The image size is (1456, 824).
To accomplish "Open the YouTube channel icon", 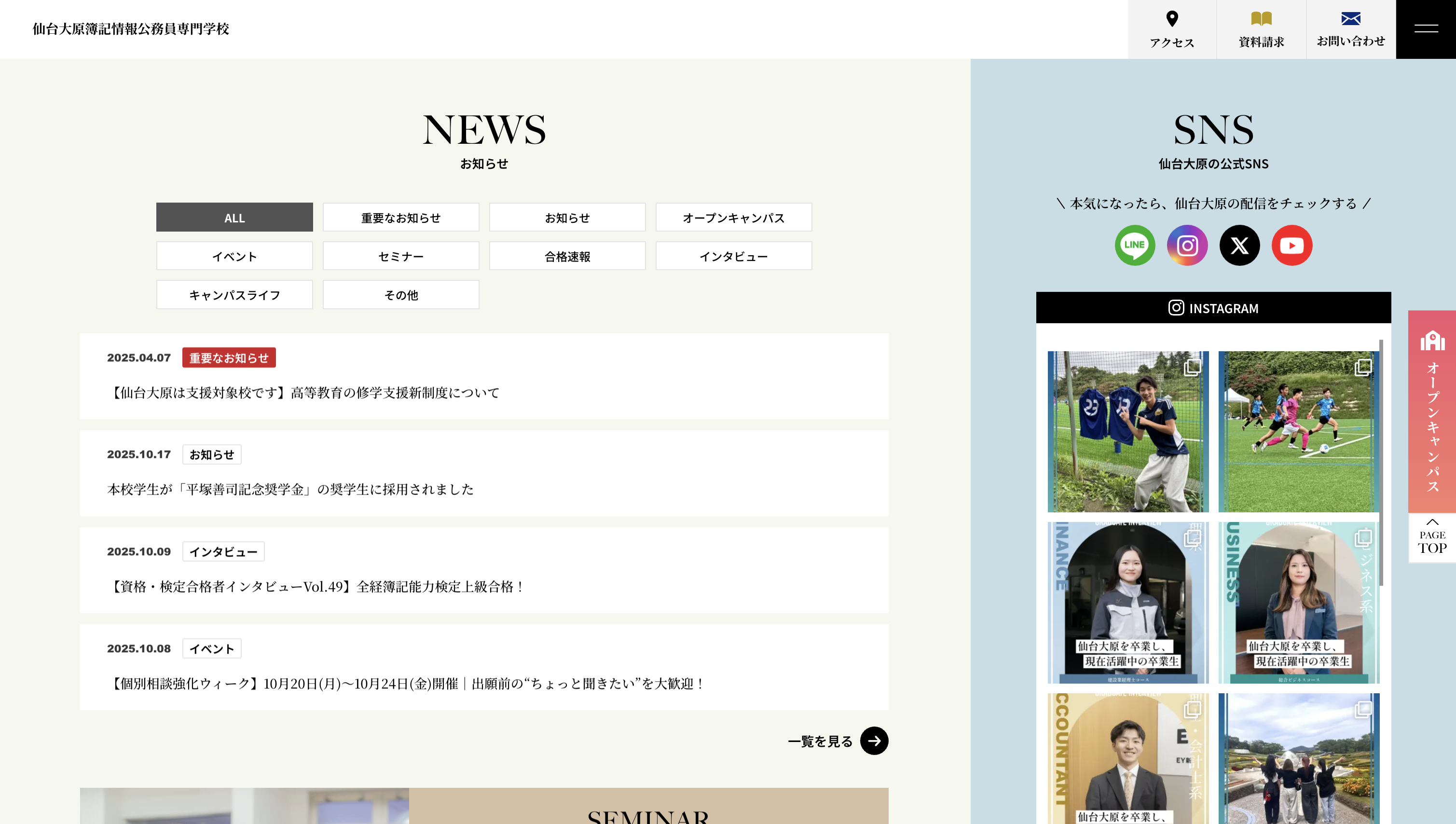I will [x=1291, y=245].
